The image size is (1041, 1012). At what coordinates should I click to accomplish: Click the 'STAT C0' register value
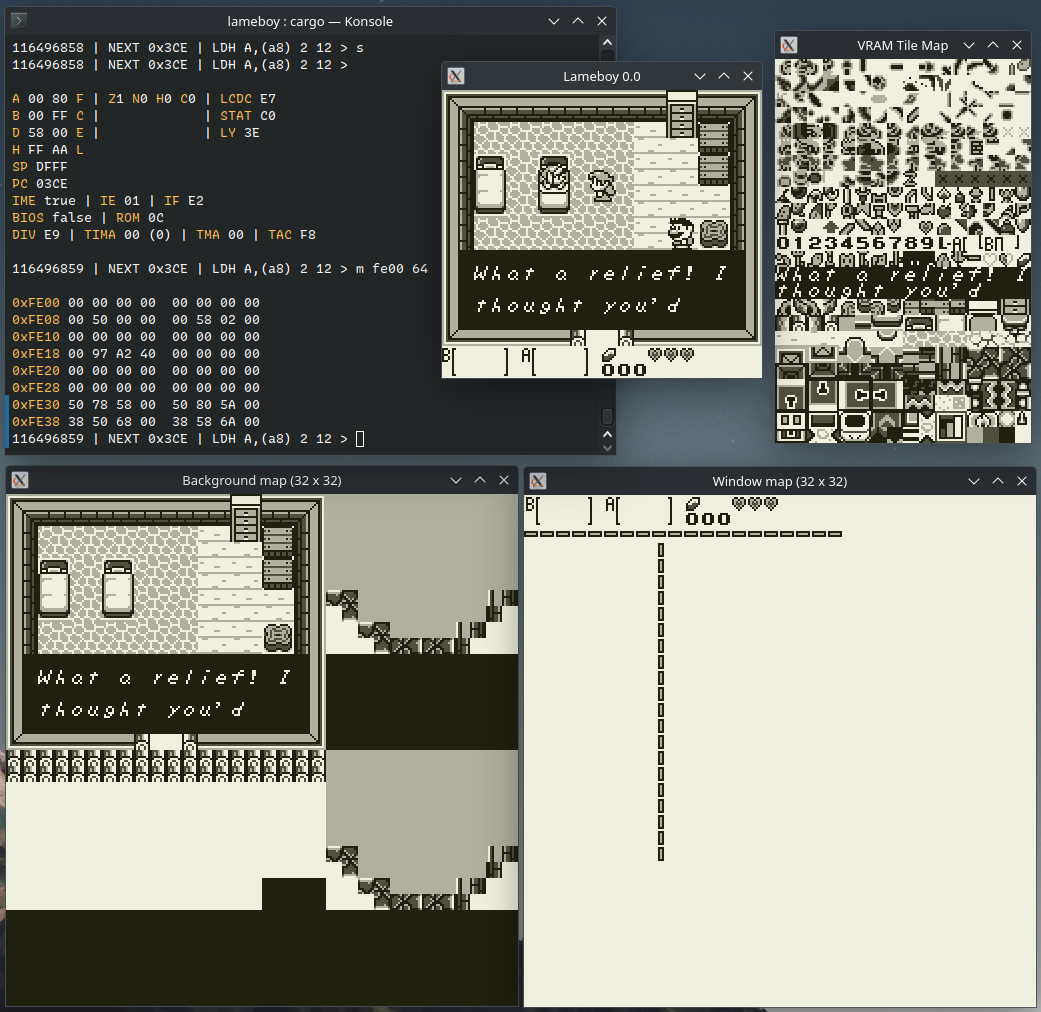[x=248, y=116]
